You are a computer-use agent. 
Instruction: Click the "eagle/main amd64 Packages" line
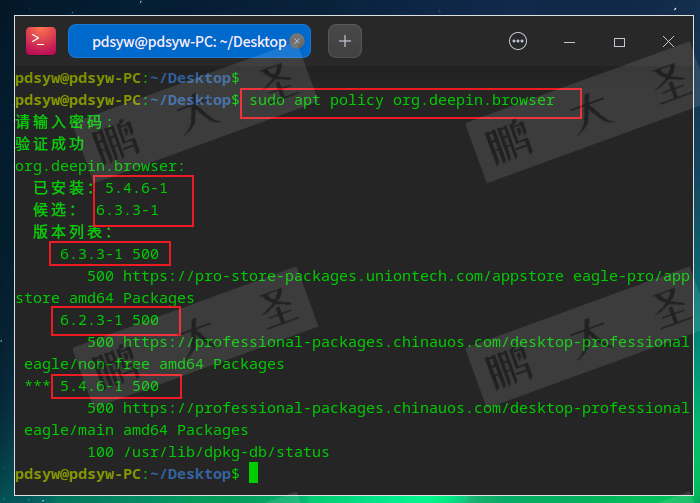pyautogui.click(x=136, y=430)
